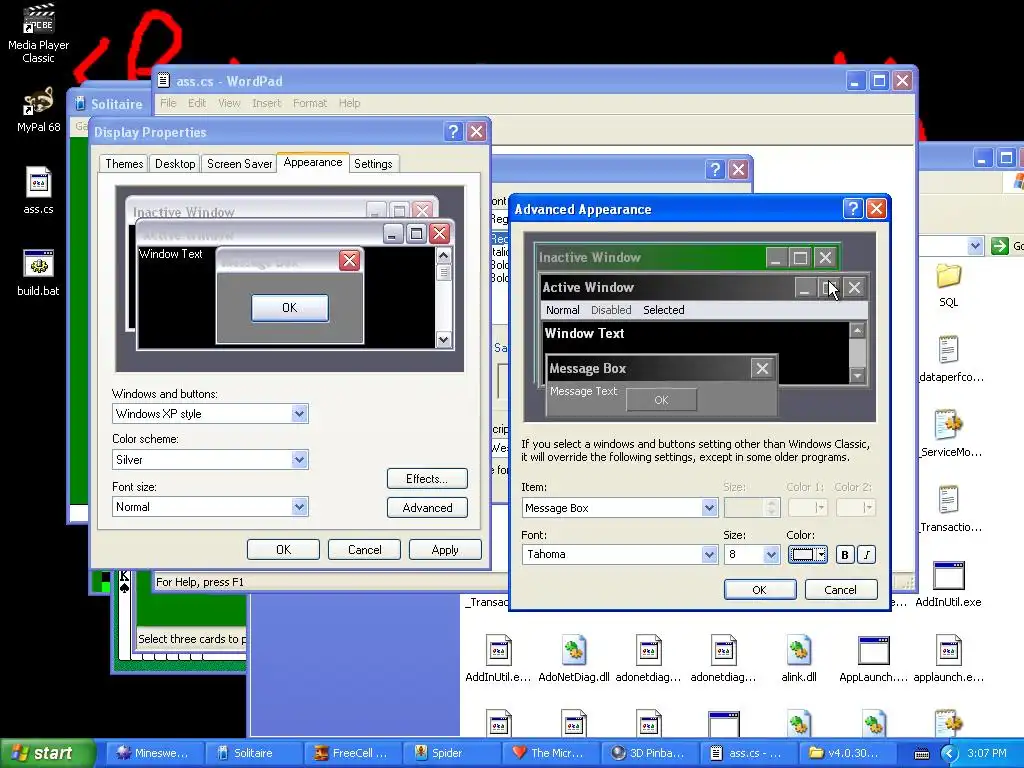Open the Item Message Box dropdown
This screenshot has height=768, width=1024.
point(709,507)
